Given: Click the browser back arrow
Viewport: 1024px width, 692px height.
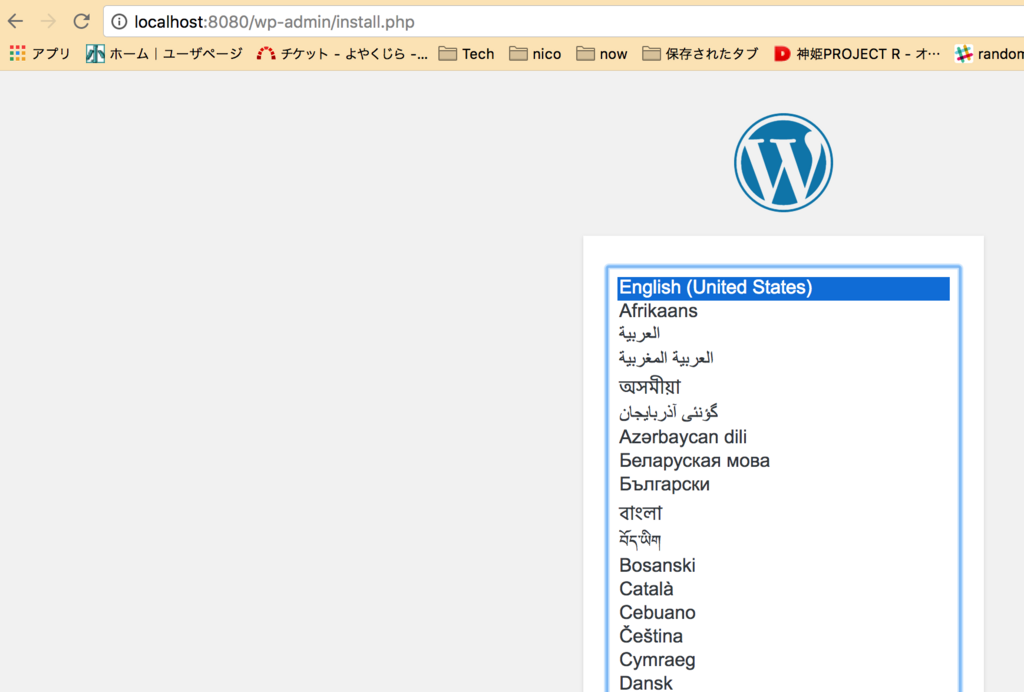Looking at the screenshot, I should (x=16, y=22).
